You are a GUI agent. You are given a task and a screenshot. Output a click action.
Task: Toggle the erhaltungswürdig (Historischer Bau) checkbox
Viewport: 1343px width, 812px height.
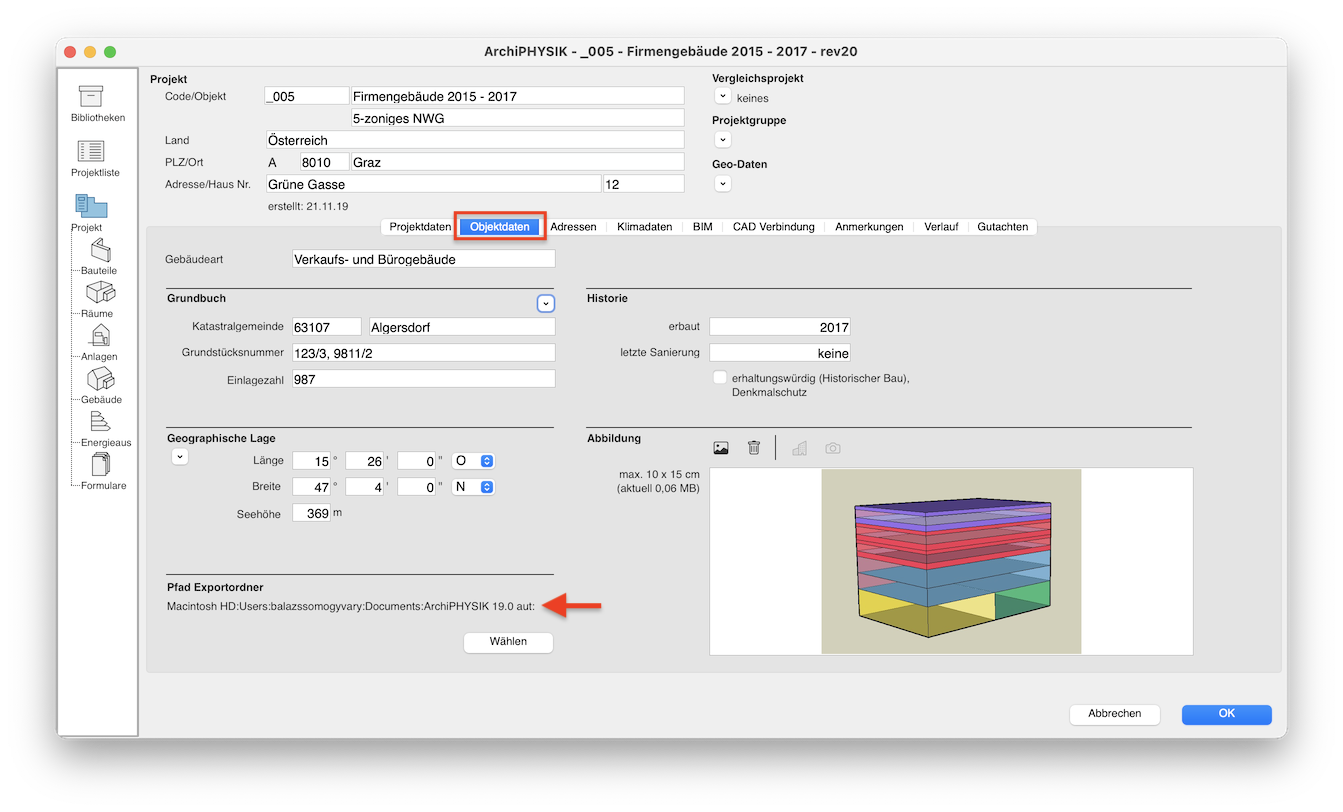pyautogui.click(x=719, y=378)
